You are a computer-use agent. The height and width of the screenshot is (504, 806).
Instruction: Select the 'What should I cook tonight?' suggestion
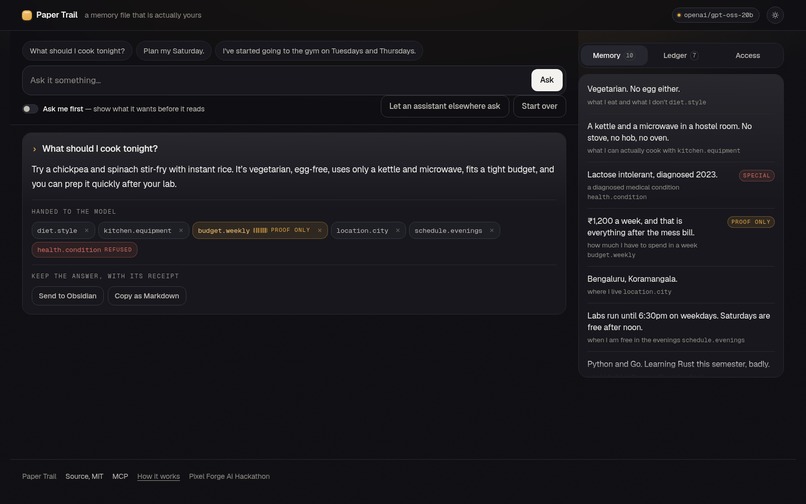click(x=77, y=51)
